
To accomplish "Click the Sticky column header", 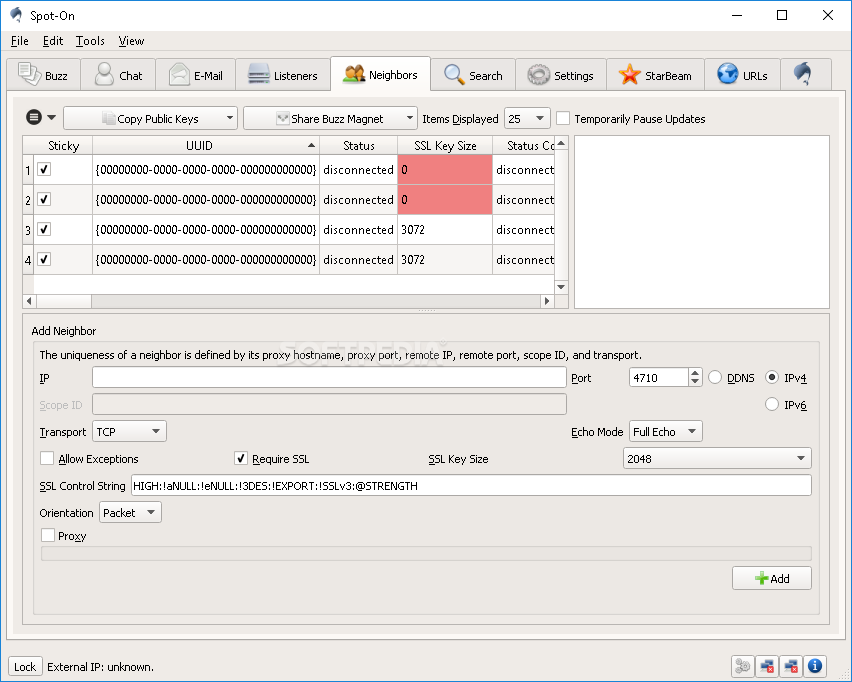I will tap(63, 146).
